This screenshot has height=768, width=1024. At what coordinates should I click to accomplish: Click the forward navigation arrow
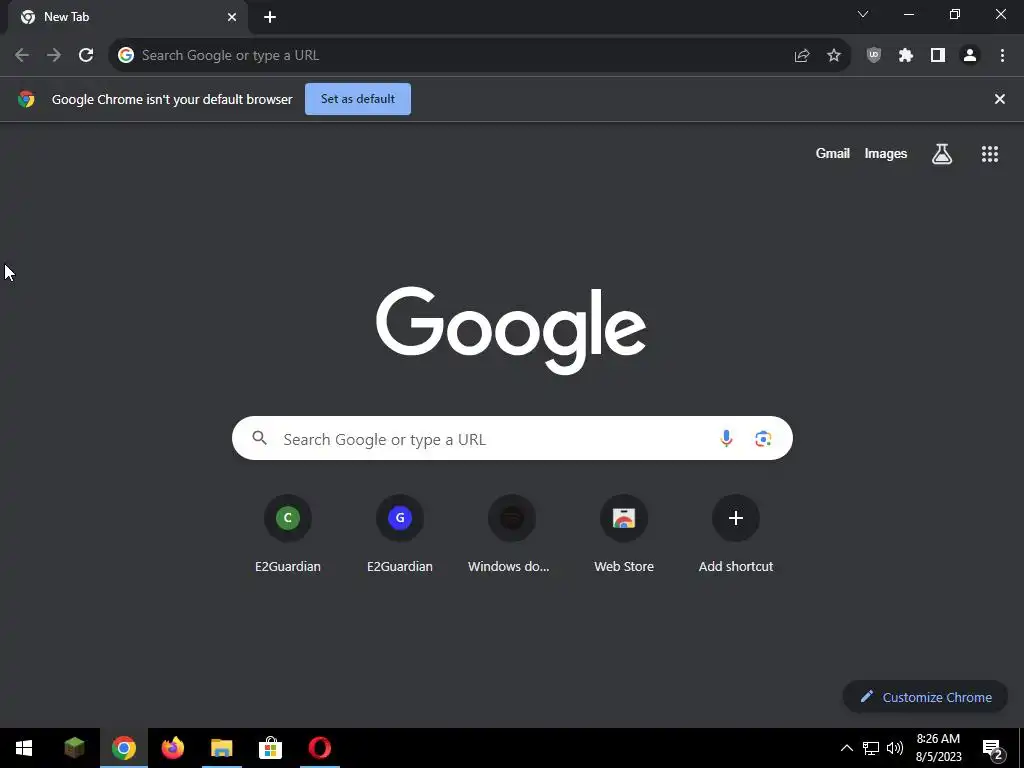[54, 56]
